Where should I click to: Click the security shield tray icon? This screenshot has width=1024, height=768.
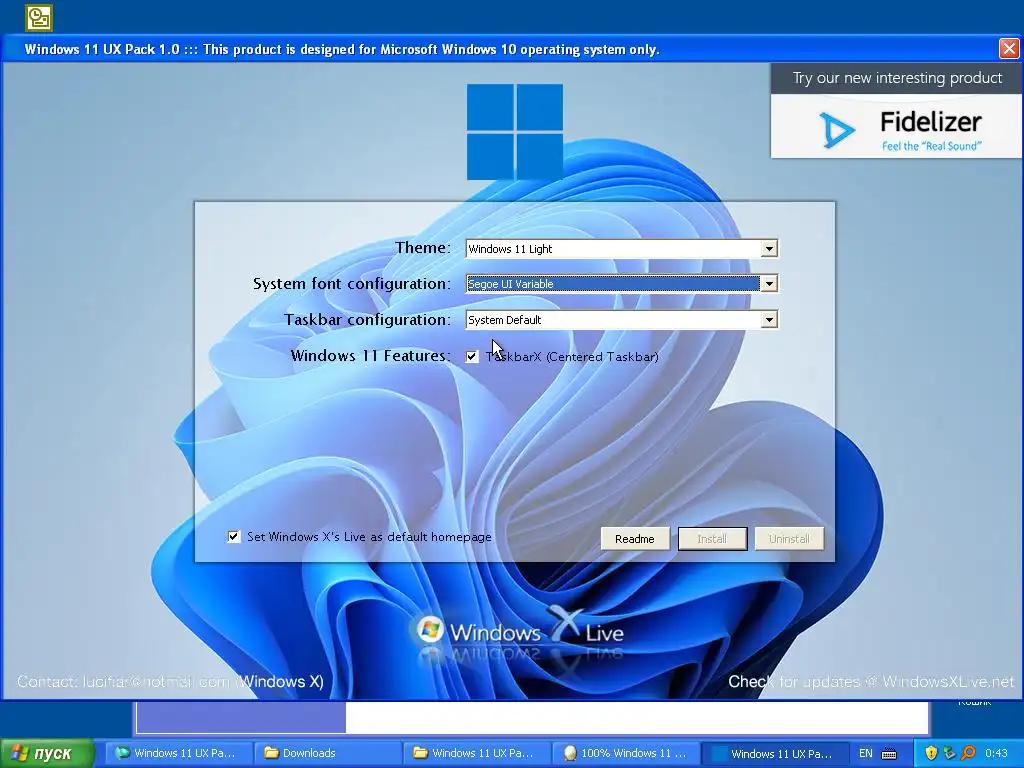(x=931, y=753)
